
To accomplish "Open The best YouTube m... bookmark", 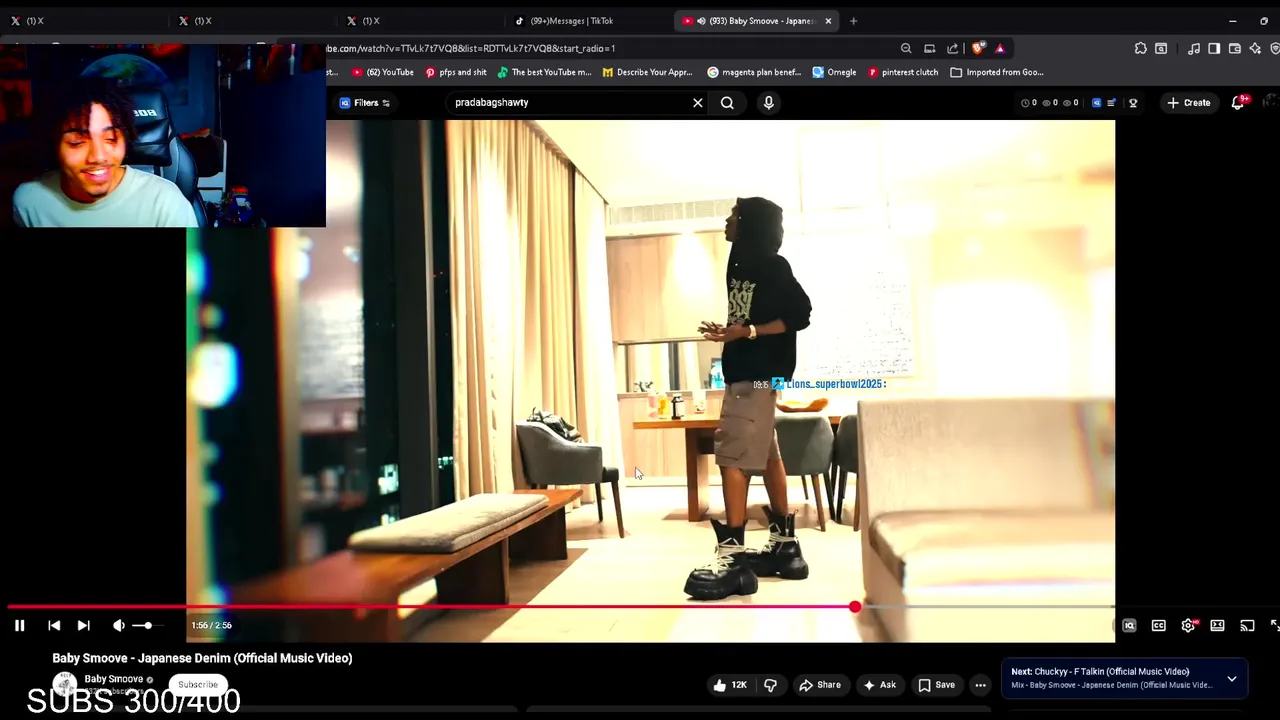I will coord(544,72).
